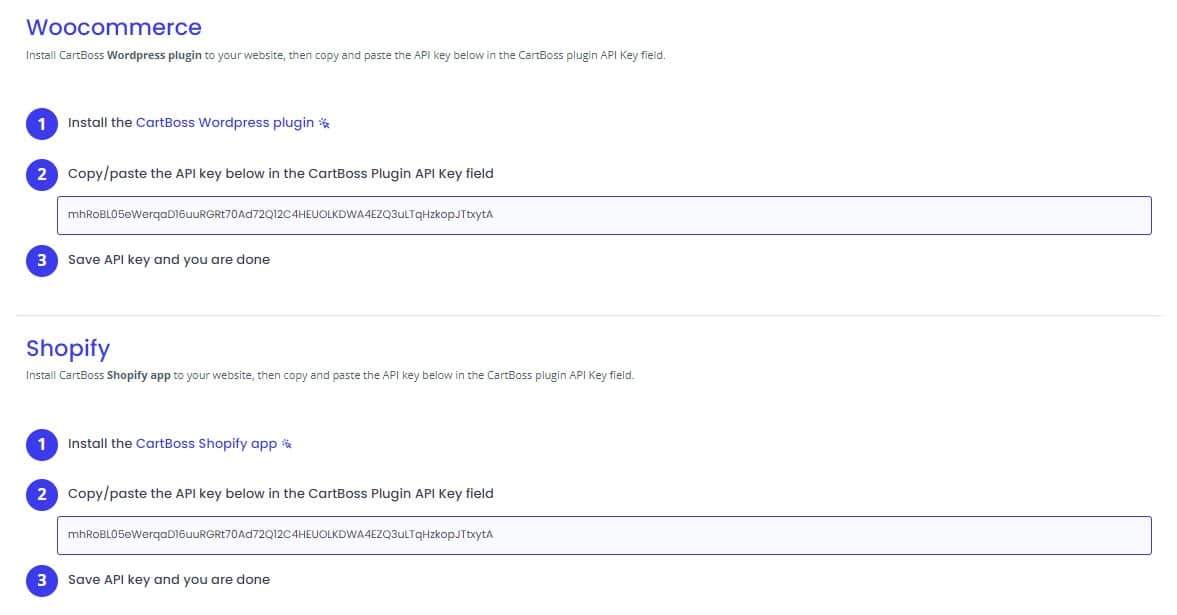Click the Copy/paste instruction text in Shopify section
The height and width of the screenshot is (615, 1177).
(x=279, y=493)
